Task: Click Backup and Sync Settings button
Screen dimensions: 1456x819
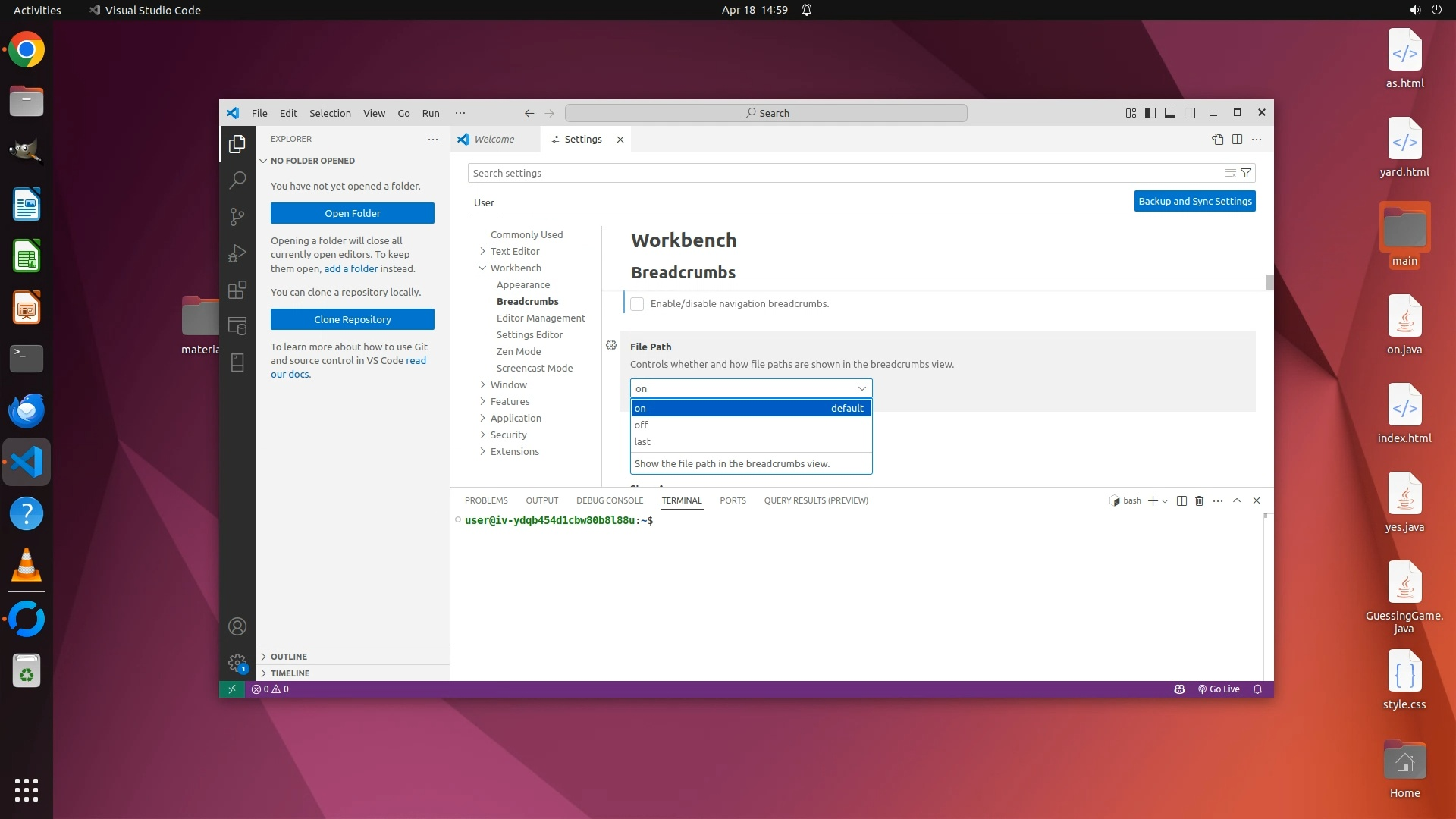Action: (x=1194, y=201)
